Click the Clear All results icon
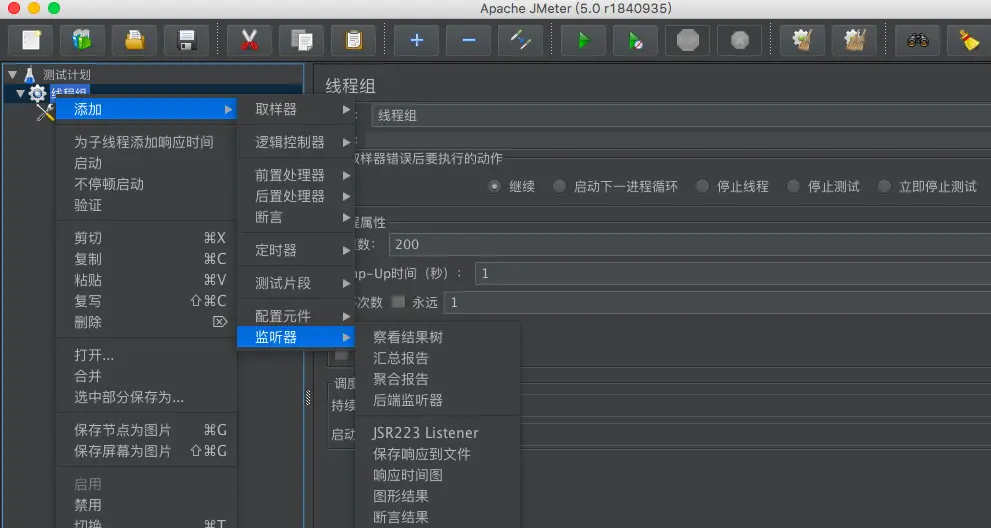 (854, 40)
